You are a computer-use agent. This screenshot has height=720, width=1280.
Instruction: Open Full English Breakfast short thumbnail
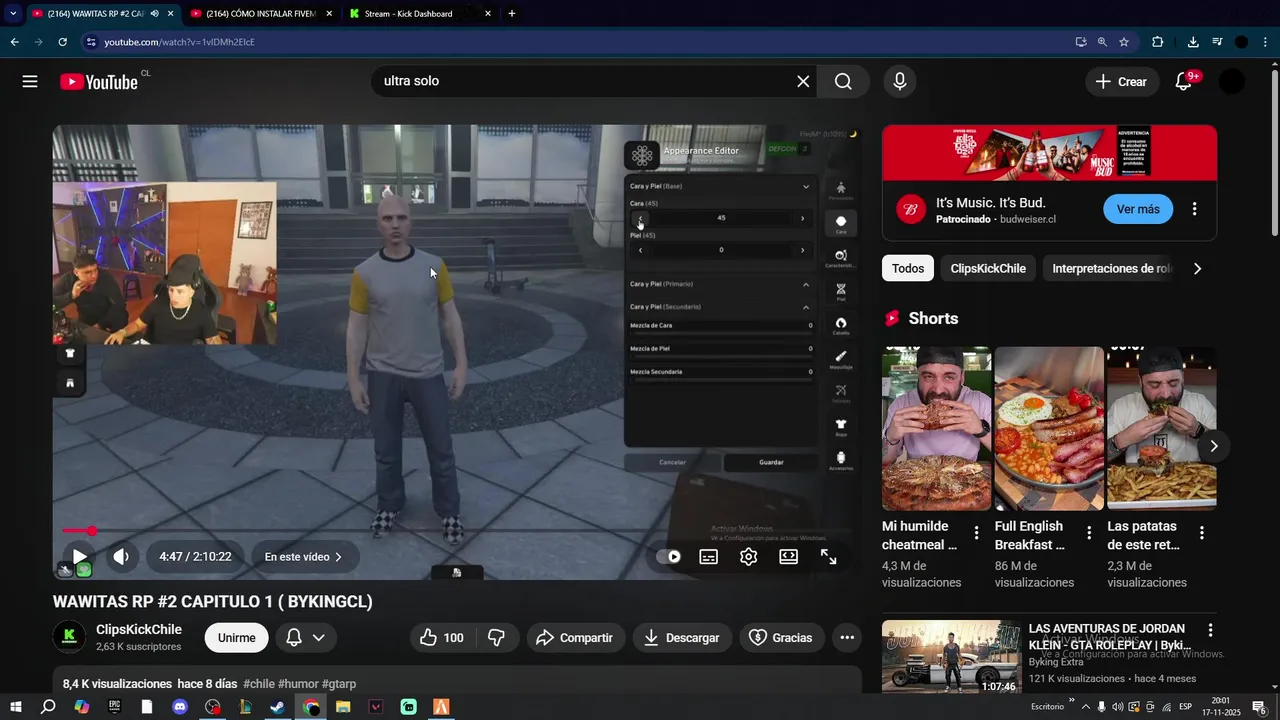(1049, 428)
